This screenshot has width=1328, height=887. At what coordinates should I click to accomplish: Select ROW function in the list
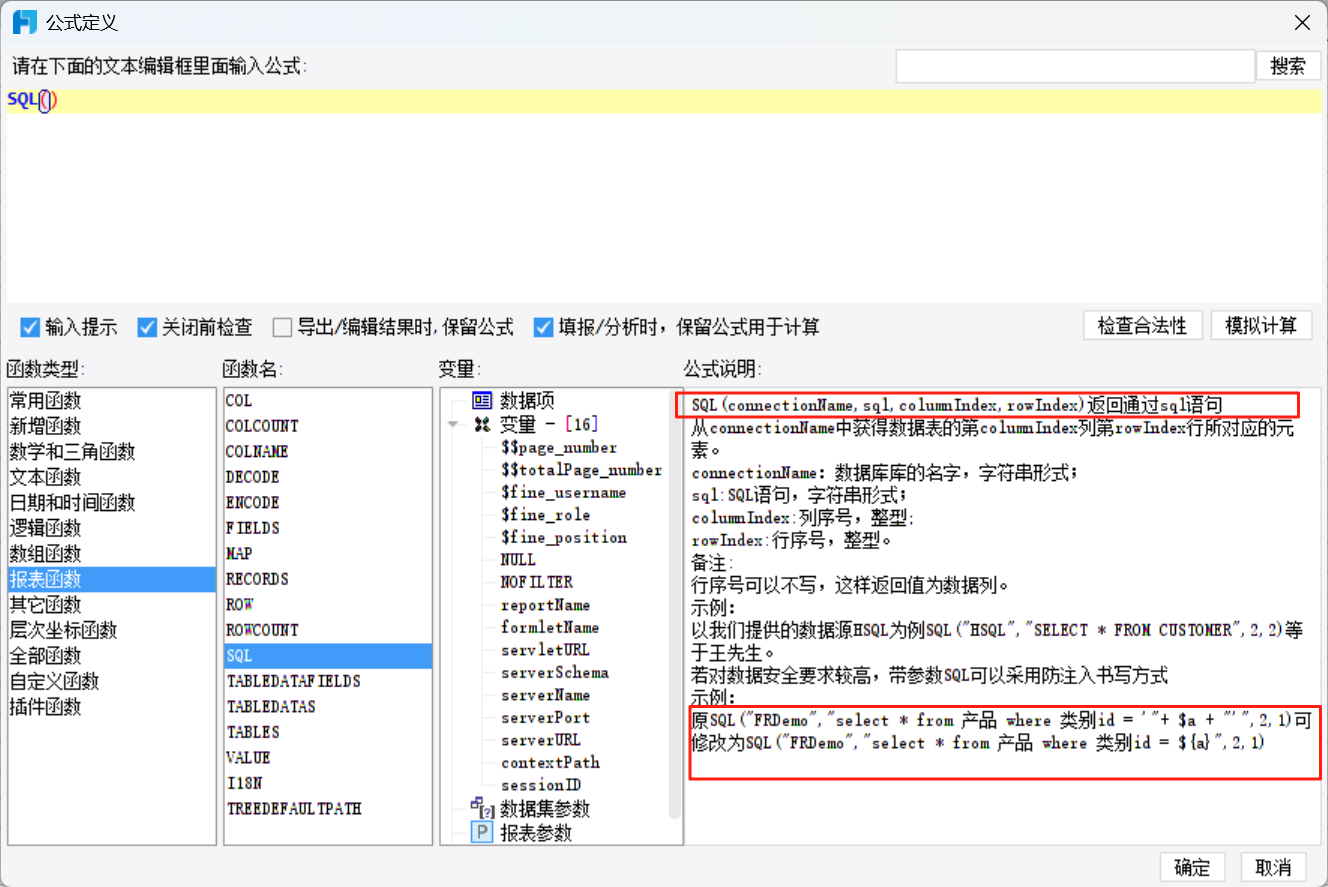328,605
